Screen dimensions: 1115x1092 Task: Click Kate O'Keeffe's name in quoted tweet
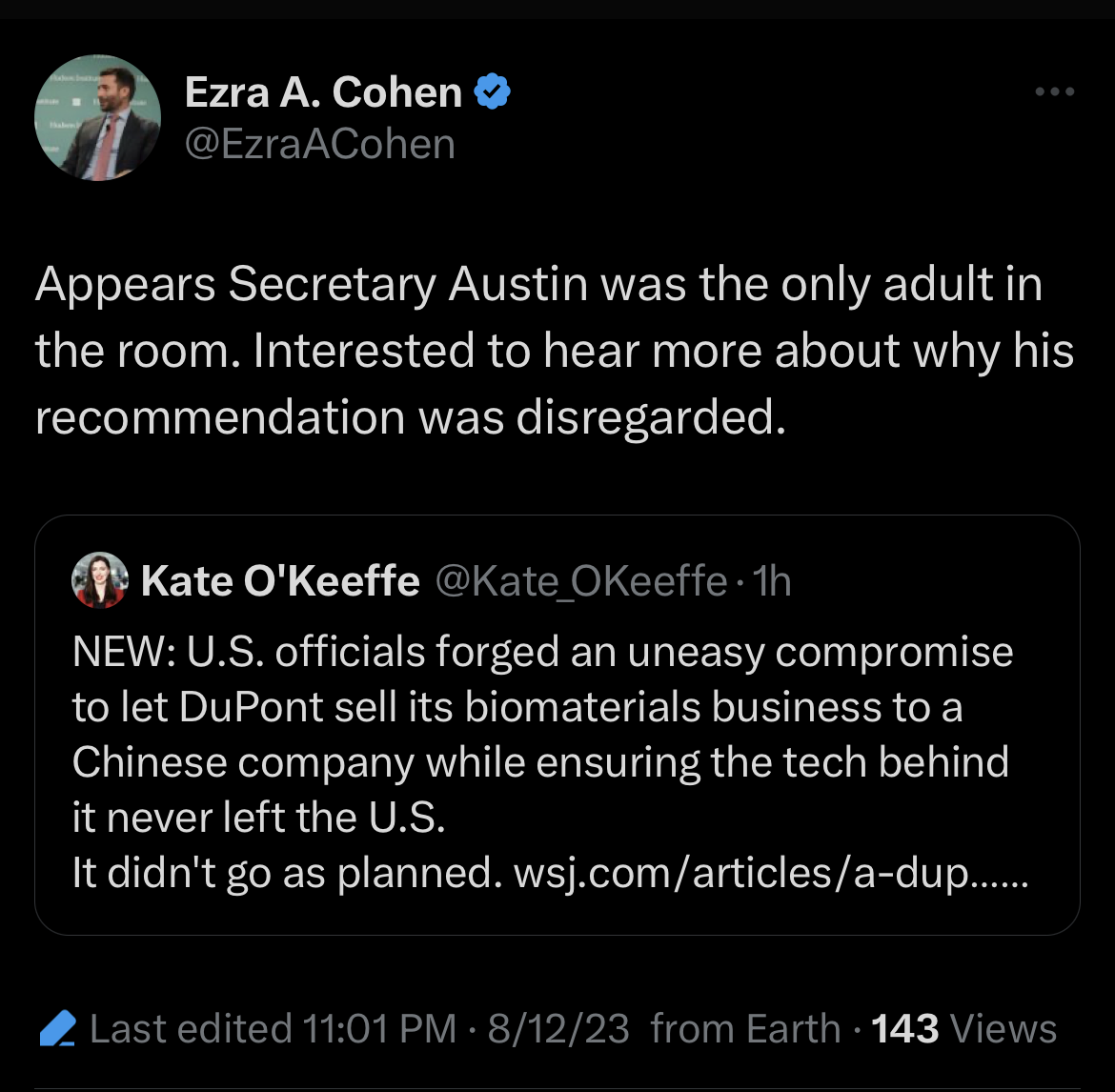(280, 581)
